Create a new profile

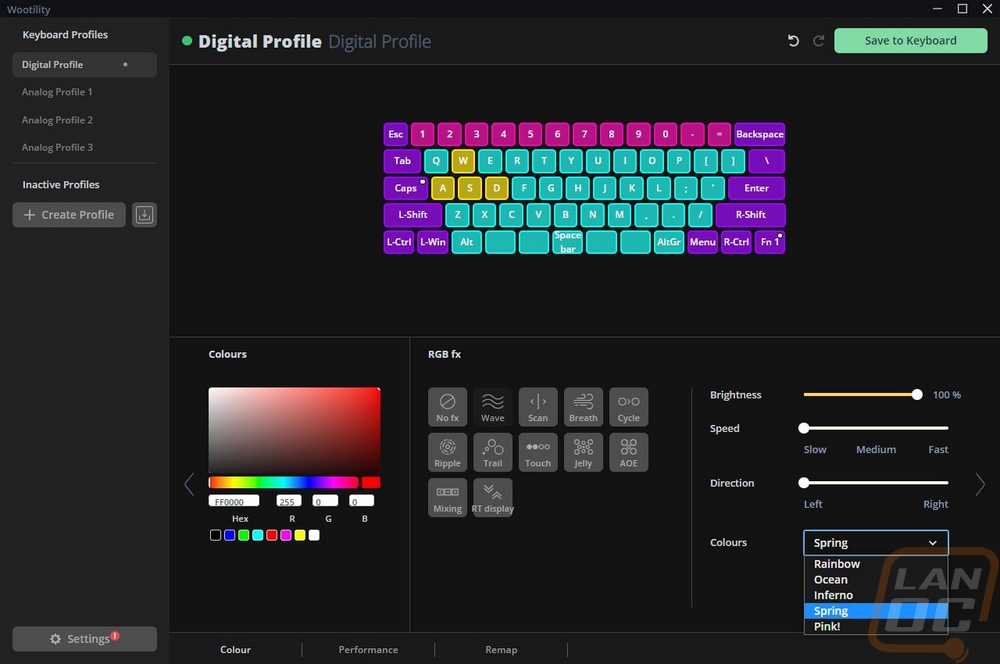tap(69, 215)
